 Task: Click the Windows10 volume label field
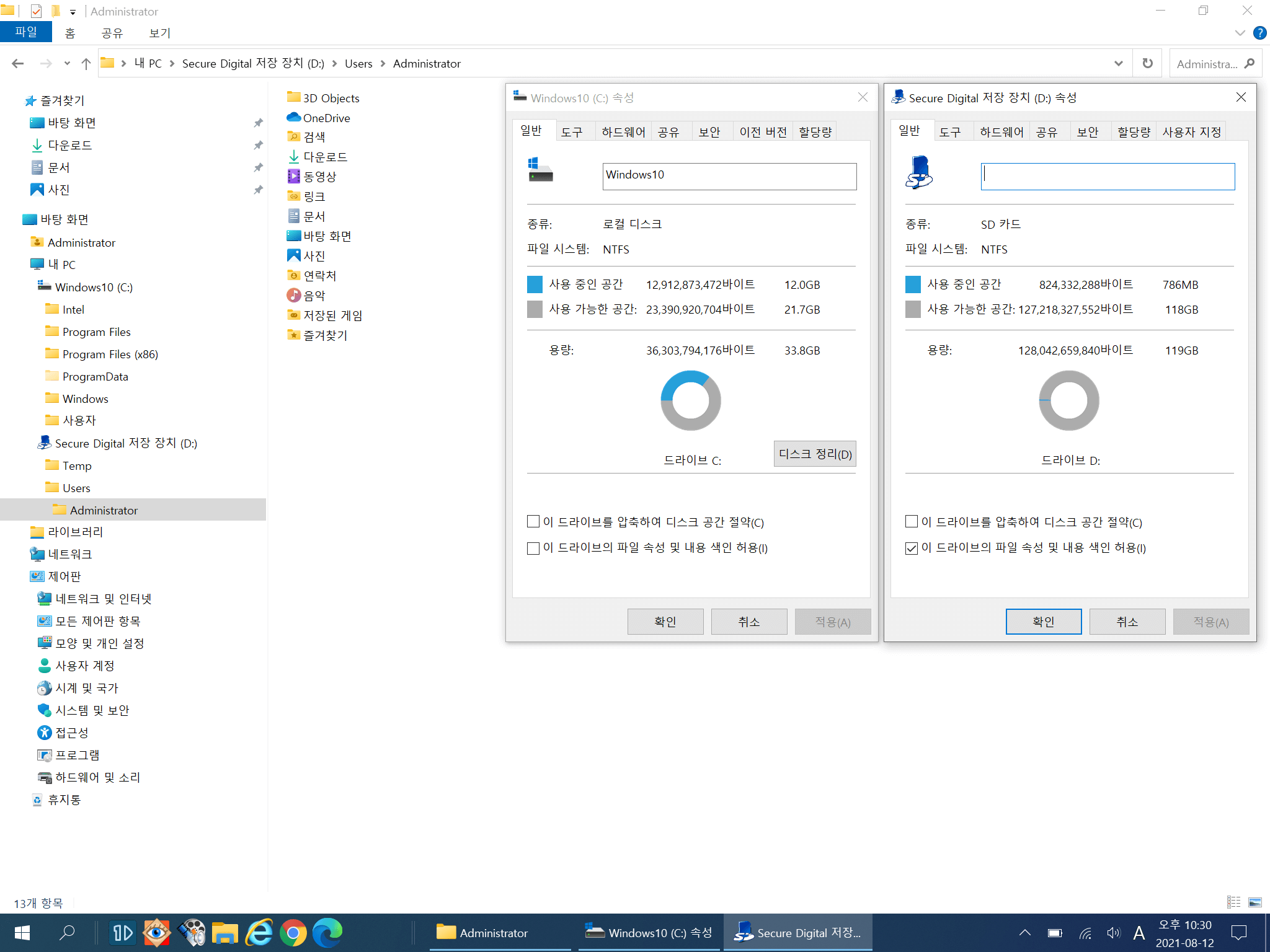tap(729, 176)
